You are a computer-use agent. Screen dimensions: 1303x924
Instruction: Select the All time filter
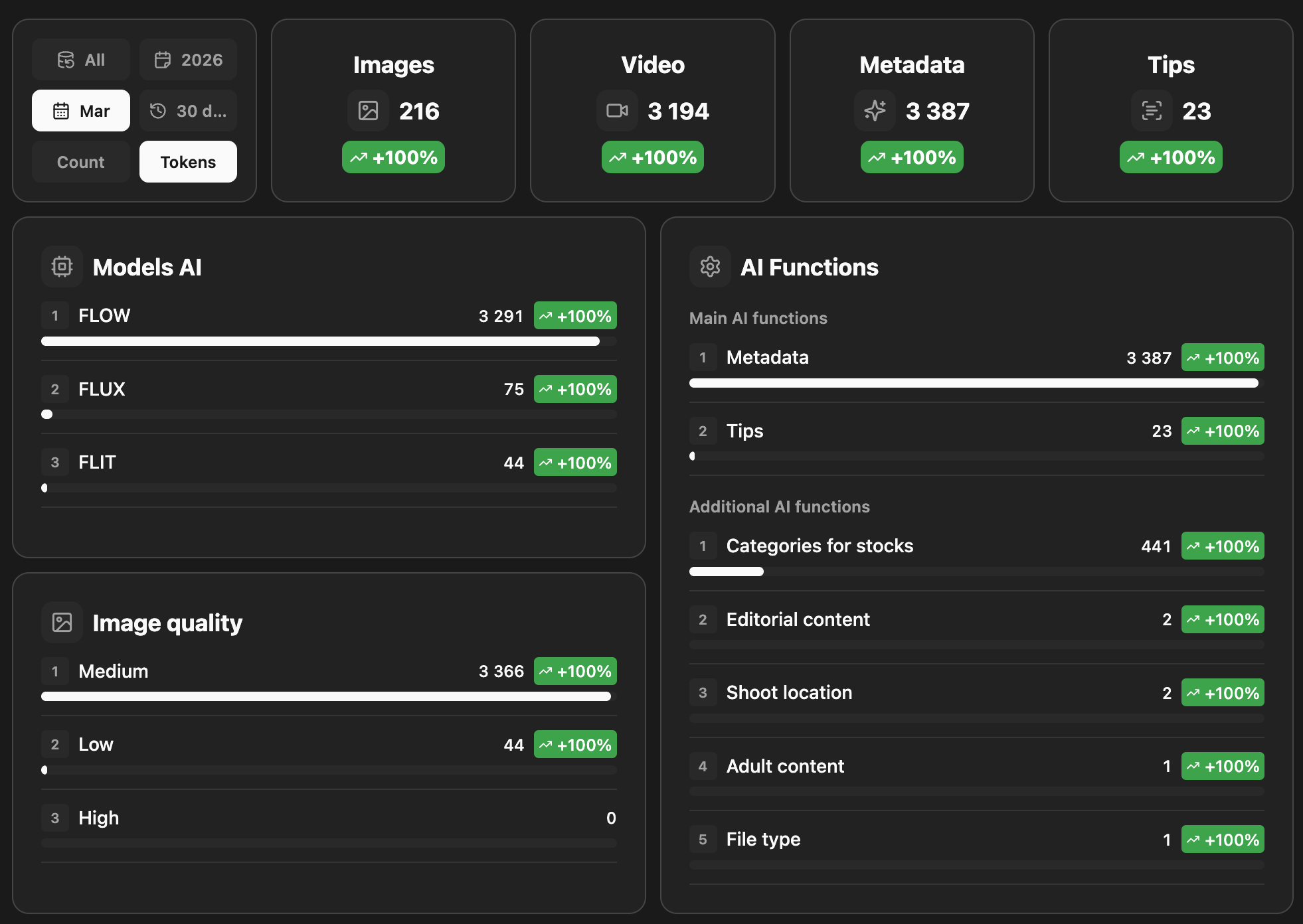pos(81,60)
